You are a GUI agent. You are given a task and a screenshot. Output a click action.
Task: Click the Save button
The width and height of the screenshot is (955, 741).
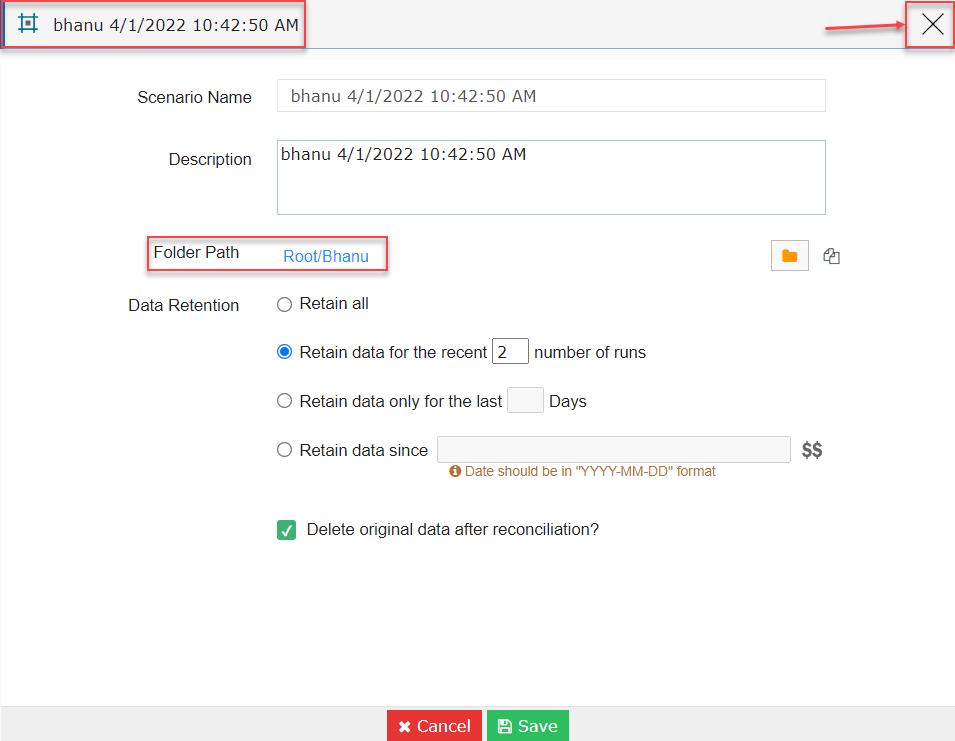point(527,726)
